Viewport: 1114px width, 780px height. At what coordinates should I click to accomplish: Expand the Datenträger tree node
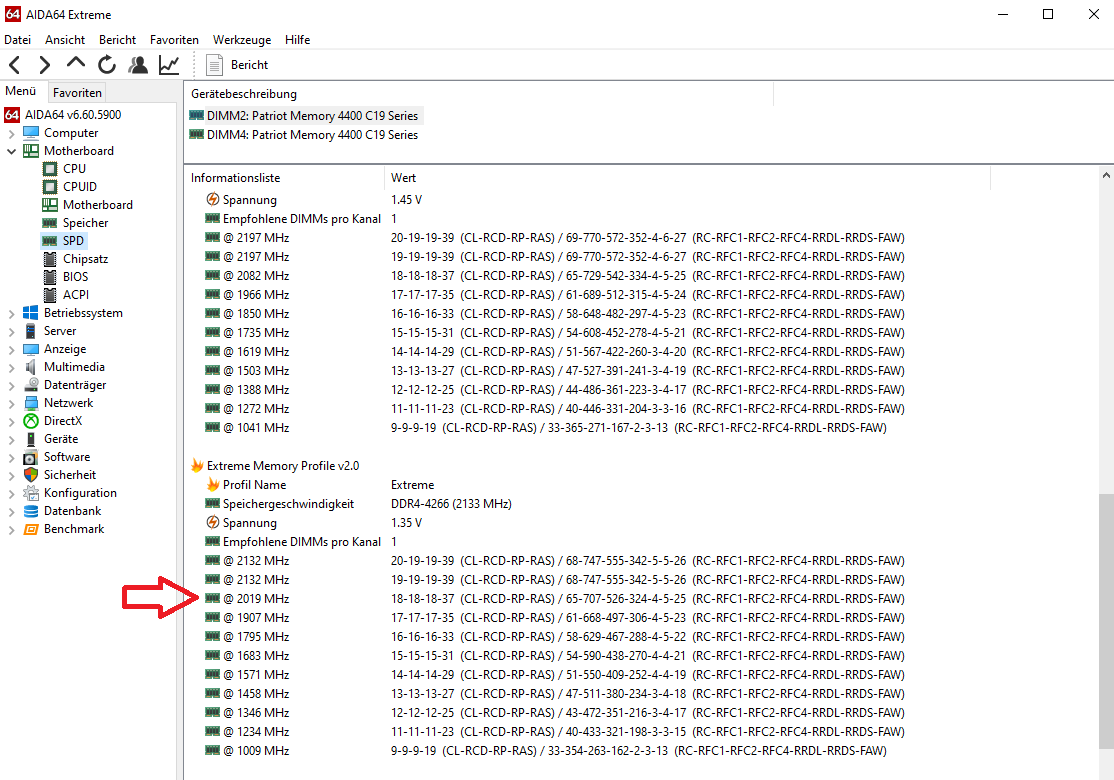point(11,385)
